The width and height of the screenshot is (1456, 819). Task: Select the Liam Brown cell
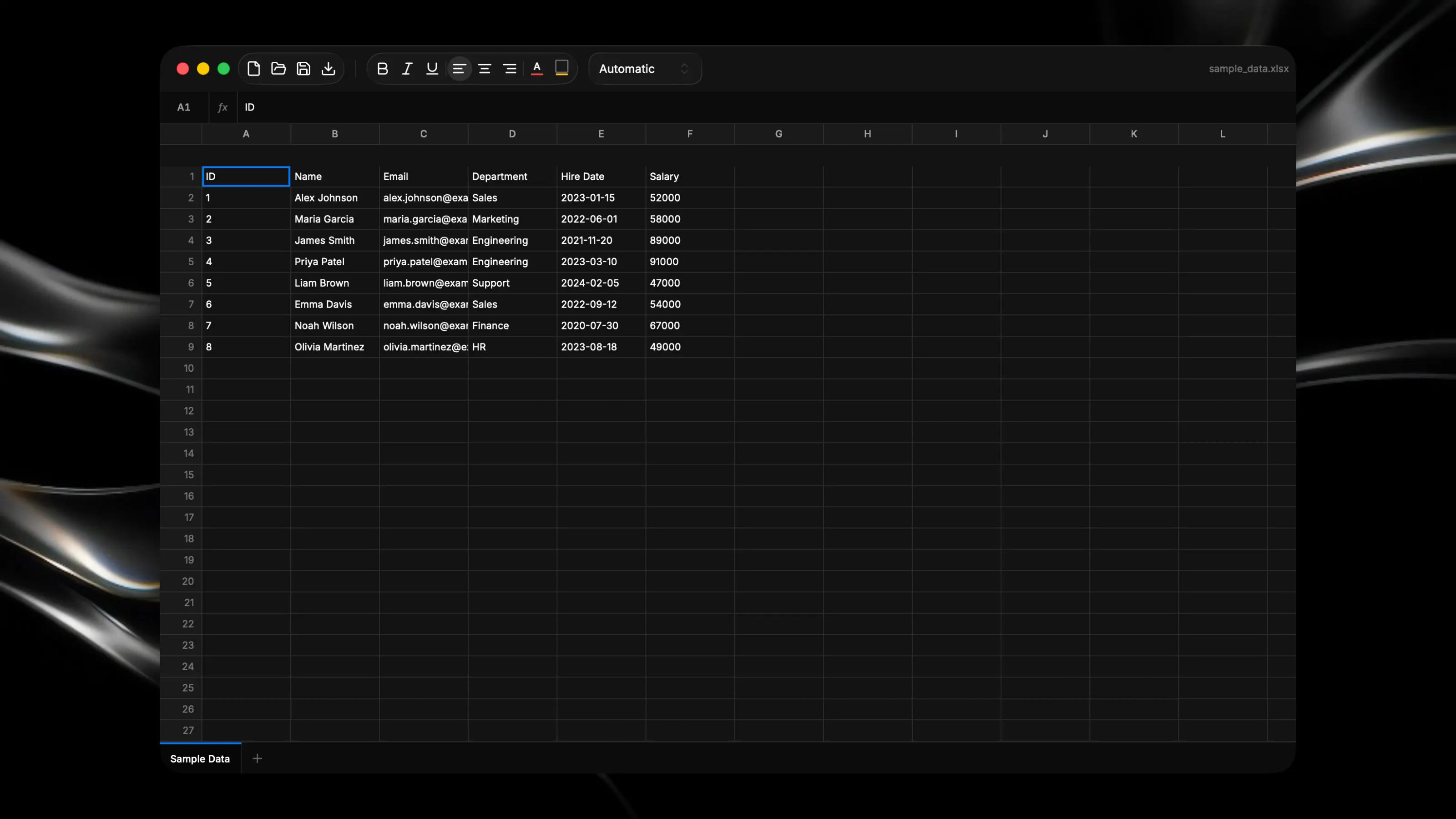334,283
